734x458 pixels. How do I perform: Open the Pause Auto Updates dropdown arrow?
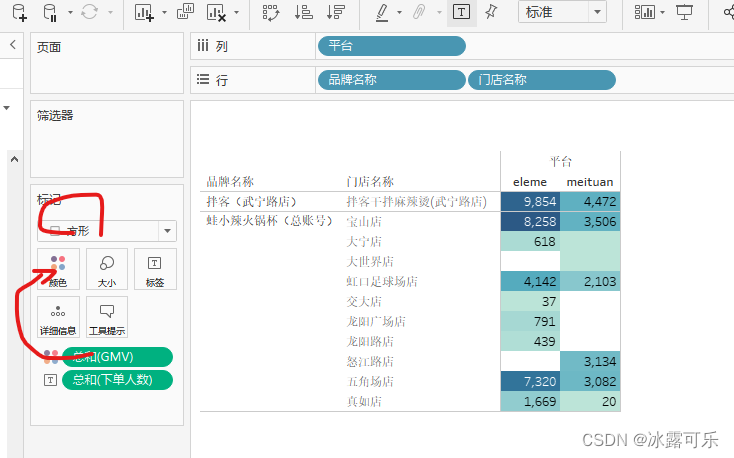point(70,12)
